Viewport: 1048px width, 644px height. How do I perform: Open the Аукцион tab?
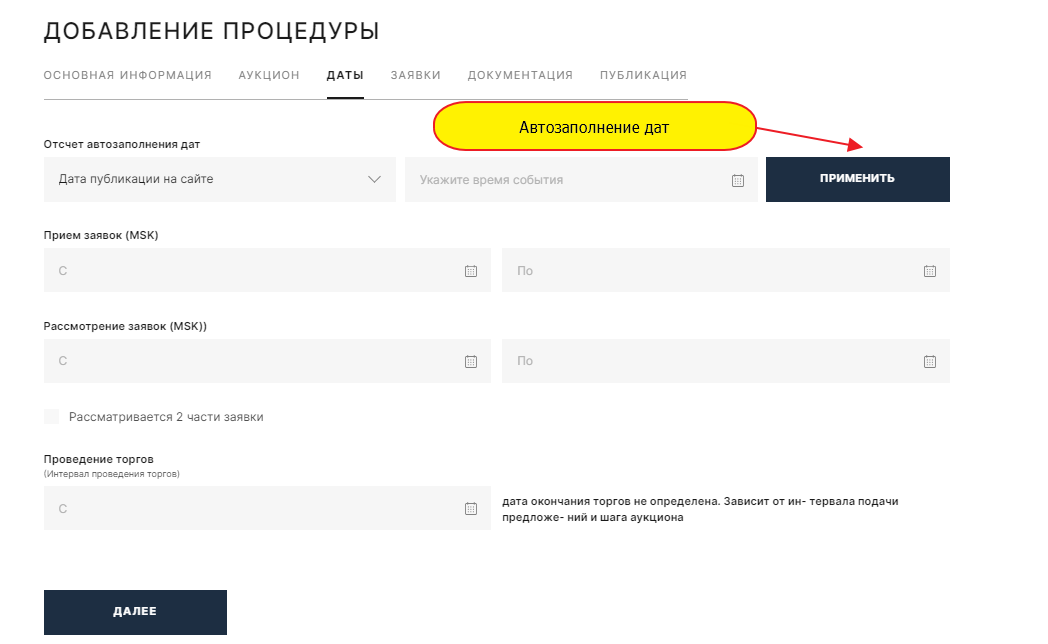click(x=269, y=75)
